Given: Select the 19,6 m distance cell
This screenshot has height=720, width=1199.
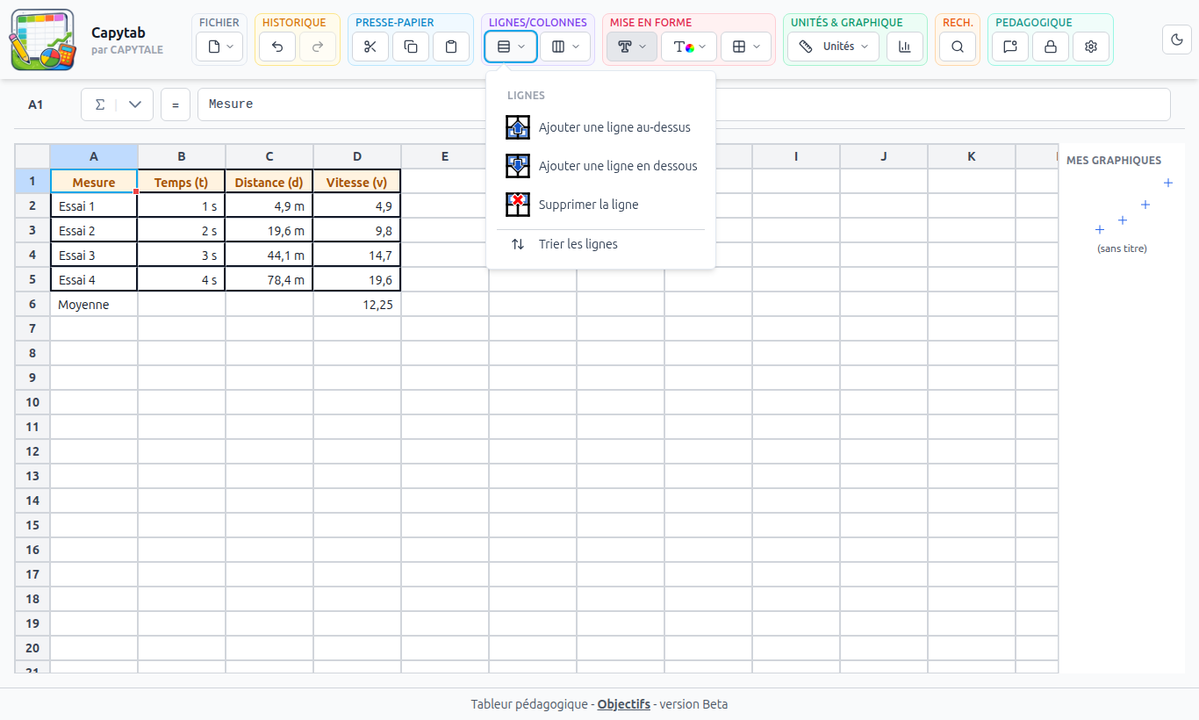Looking at the screenshot, I should [x=269, y=231].
